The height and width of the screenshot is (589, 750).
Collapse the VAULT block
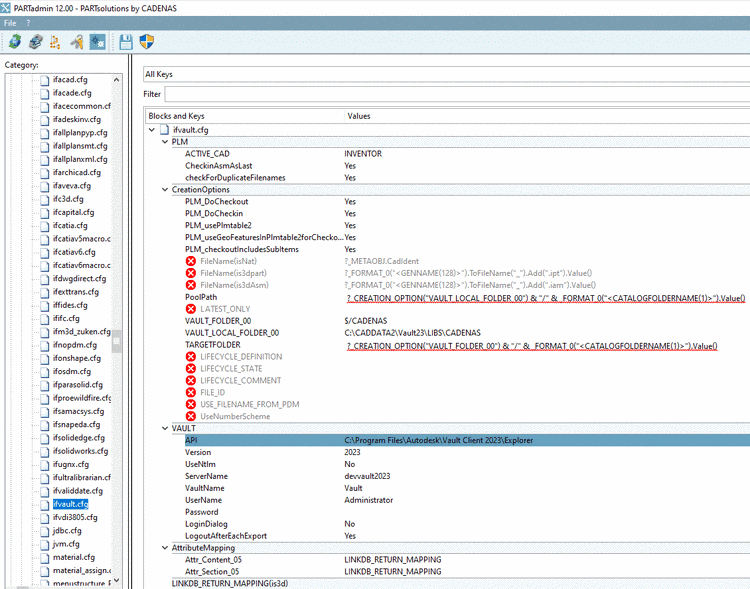tap(164, 428)
